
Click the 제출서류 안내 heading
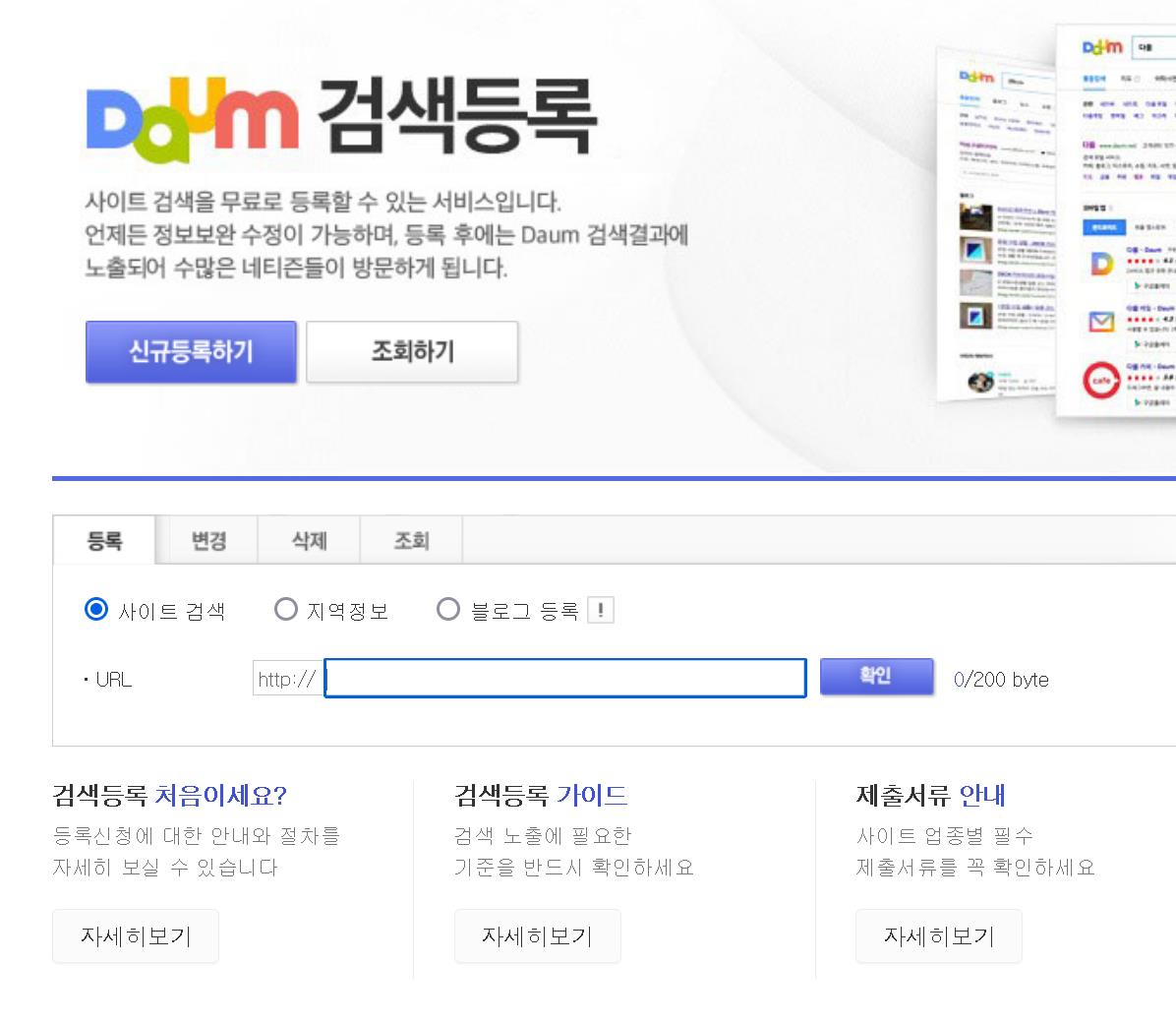(931, 796)
